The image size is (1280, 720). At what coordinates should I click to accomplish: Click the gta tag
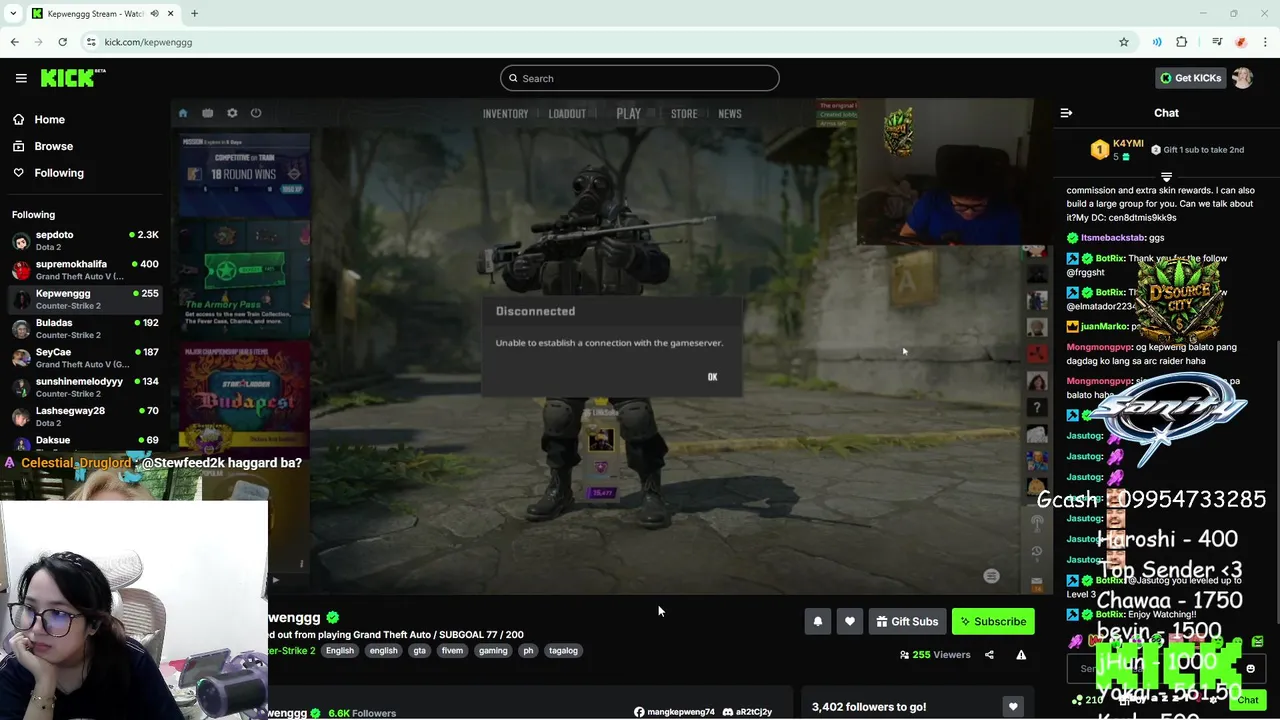tap(419, 651)
